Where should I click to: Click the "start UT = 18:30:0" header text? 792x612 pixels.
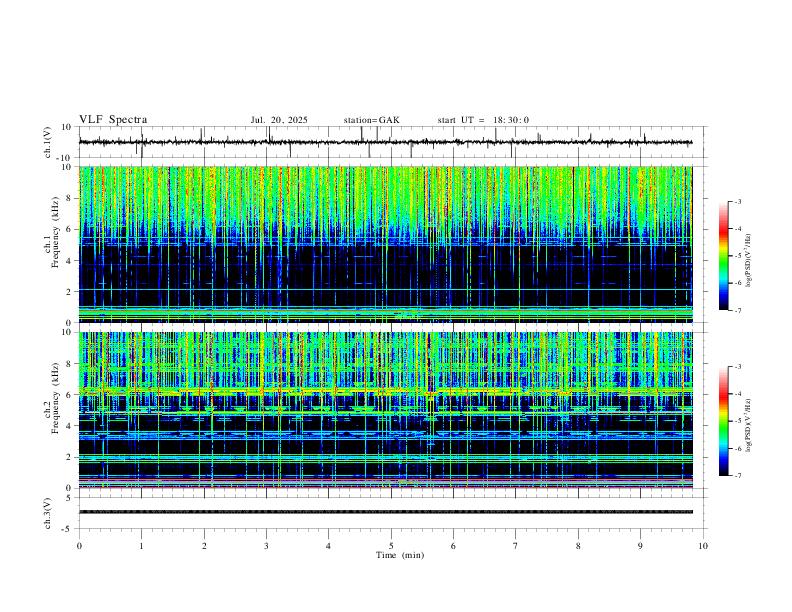(483, 120)
